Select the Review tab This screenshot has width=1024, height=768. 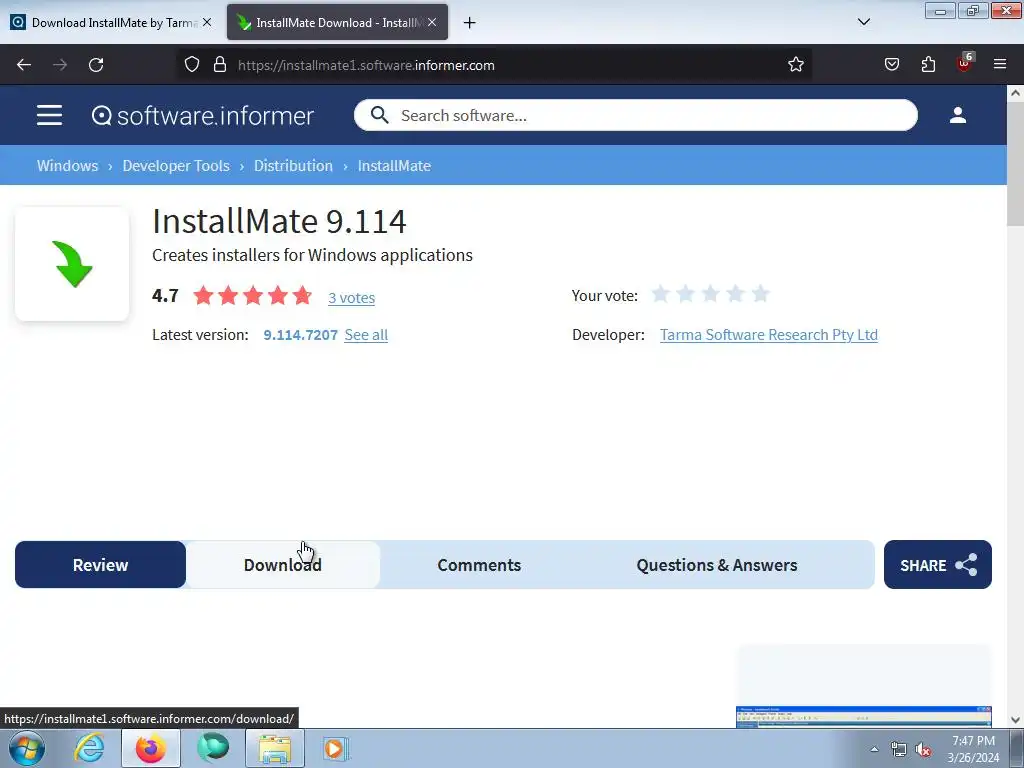pyautogui.click(x=100, y=565)
